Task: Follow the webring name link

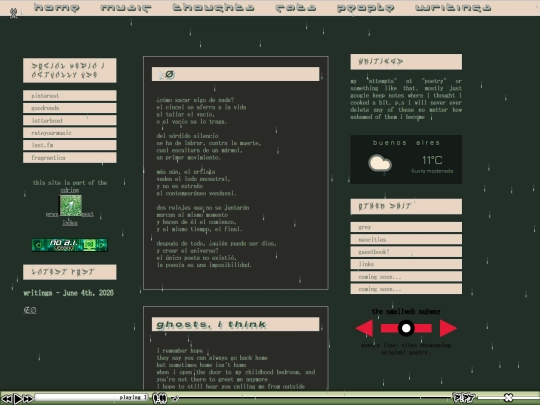Action: [70, 190]
